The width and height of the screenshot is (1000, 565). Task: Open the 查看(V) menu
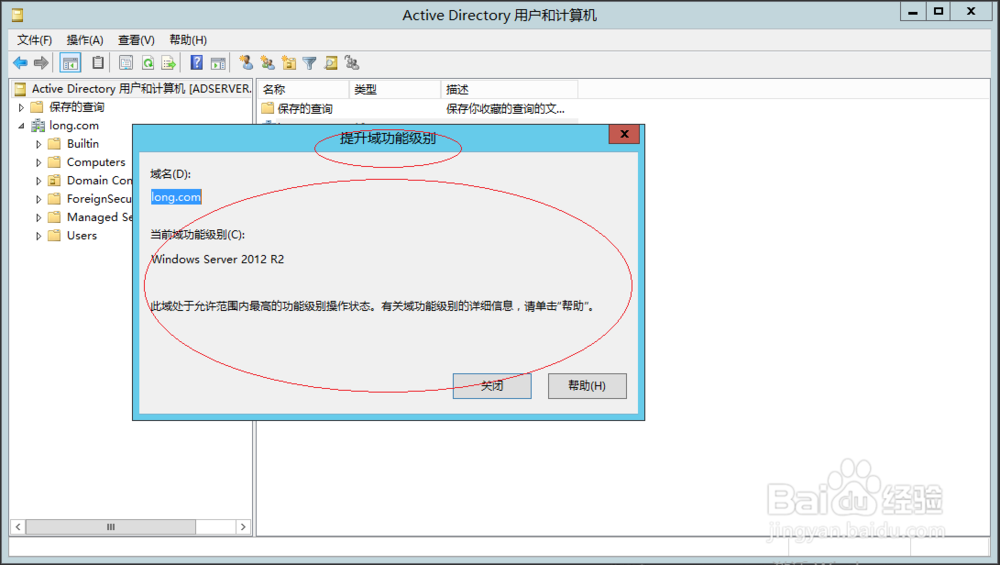136,40
